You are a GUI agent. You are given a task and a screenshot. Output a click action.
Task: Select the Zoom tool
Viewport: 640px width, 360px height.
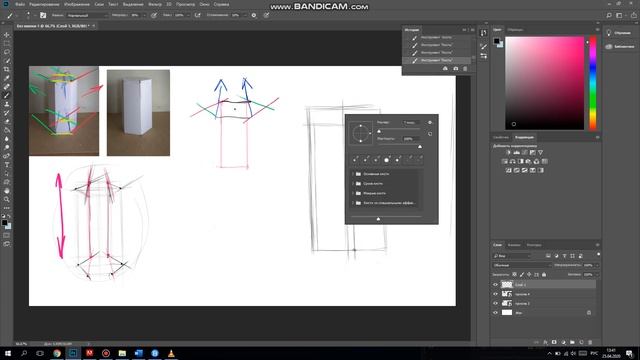(x=7, y=199)
